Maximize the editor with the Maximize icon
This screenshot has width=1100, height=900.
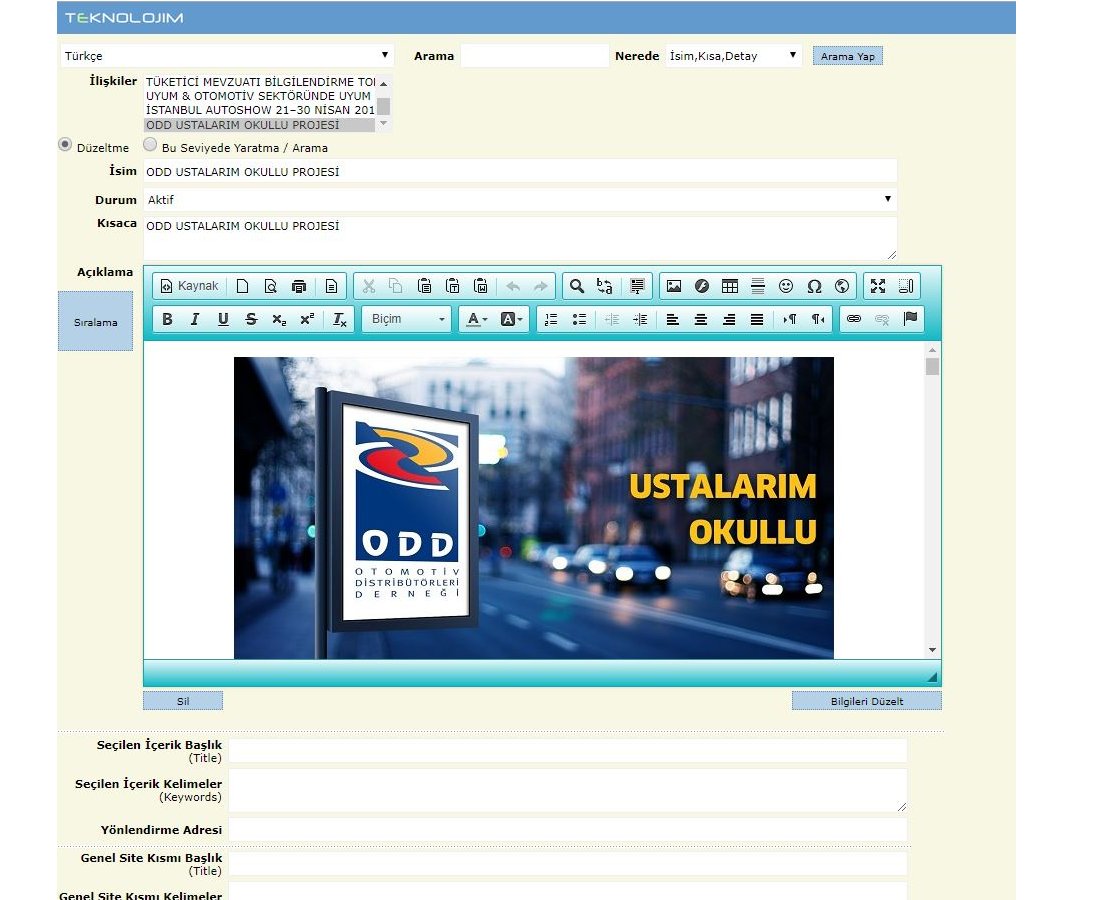[x=878, y=286]
